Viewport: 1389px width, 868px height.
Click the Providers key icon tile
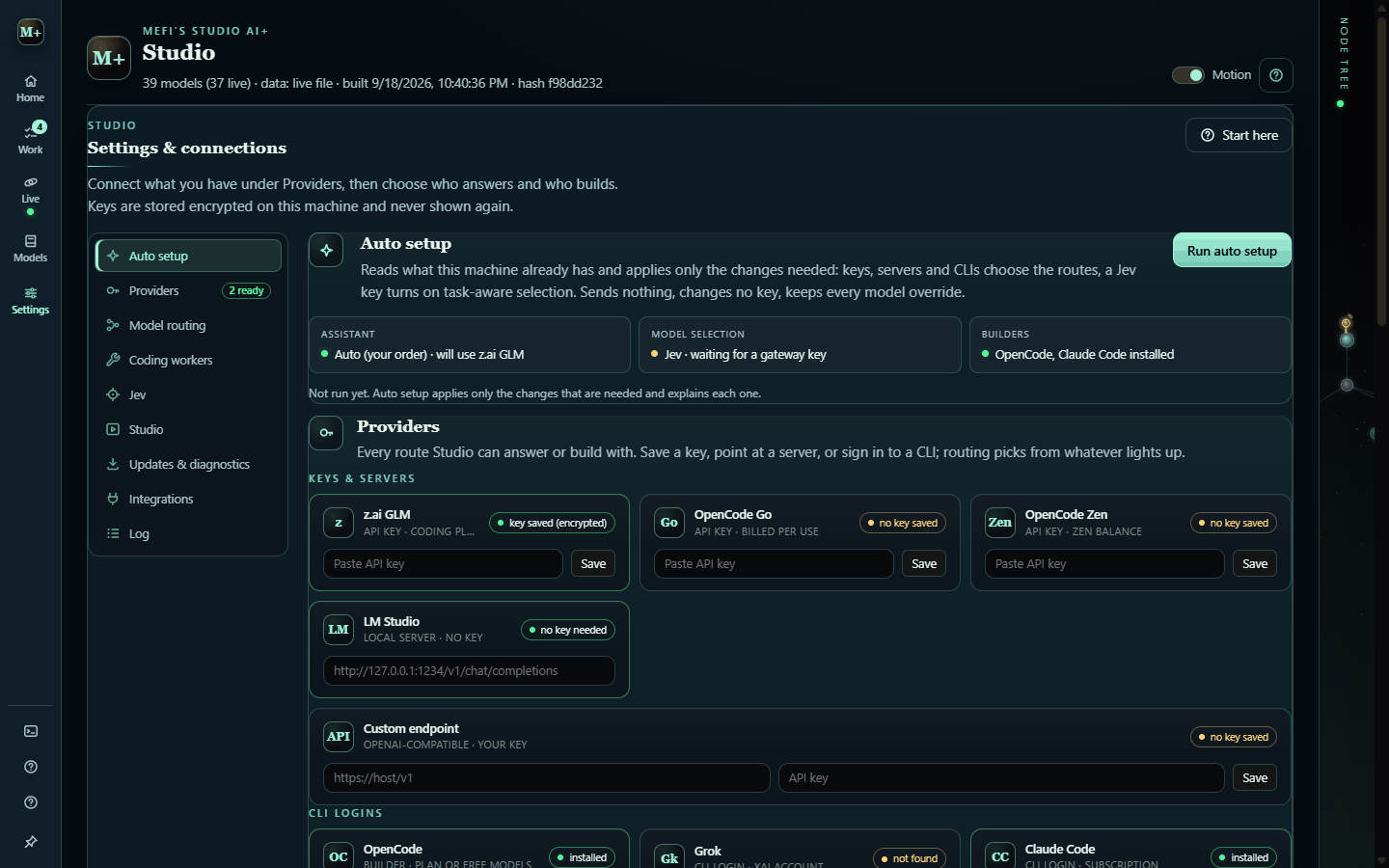tap(326, 433)
